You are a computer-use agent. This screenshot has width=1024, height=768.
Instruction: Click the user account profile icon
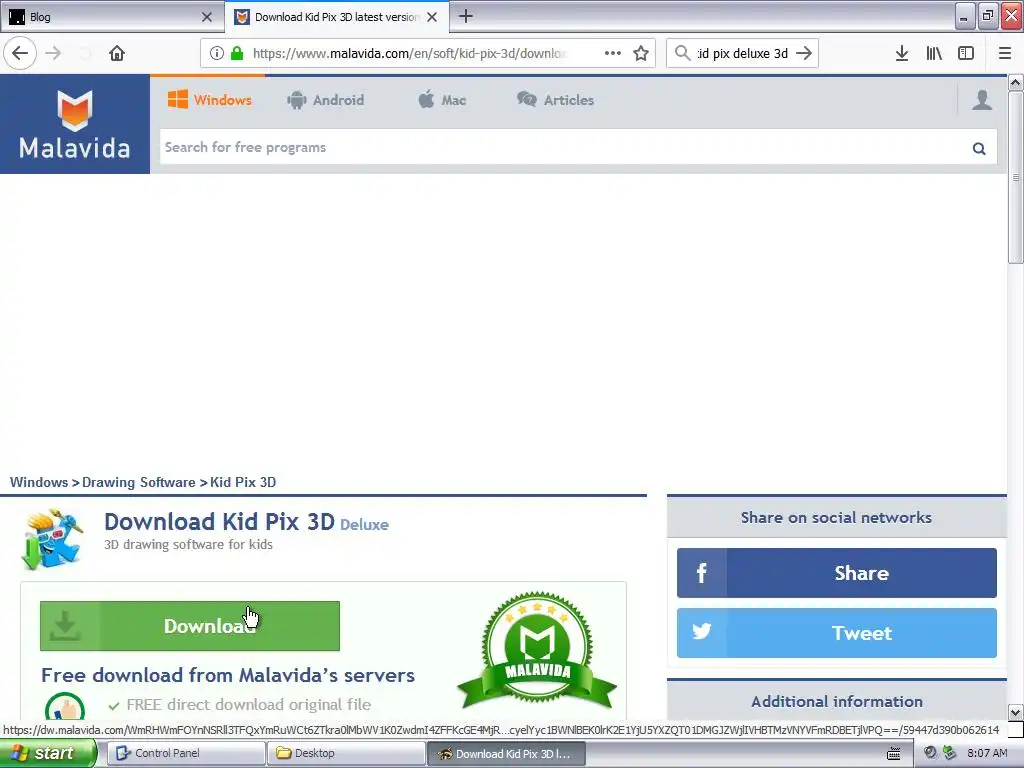(x=982, y=100)
